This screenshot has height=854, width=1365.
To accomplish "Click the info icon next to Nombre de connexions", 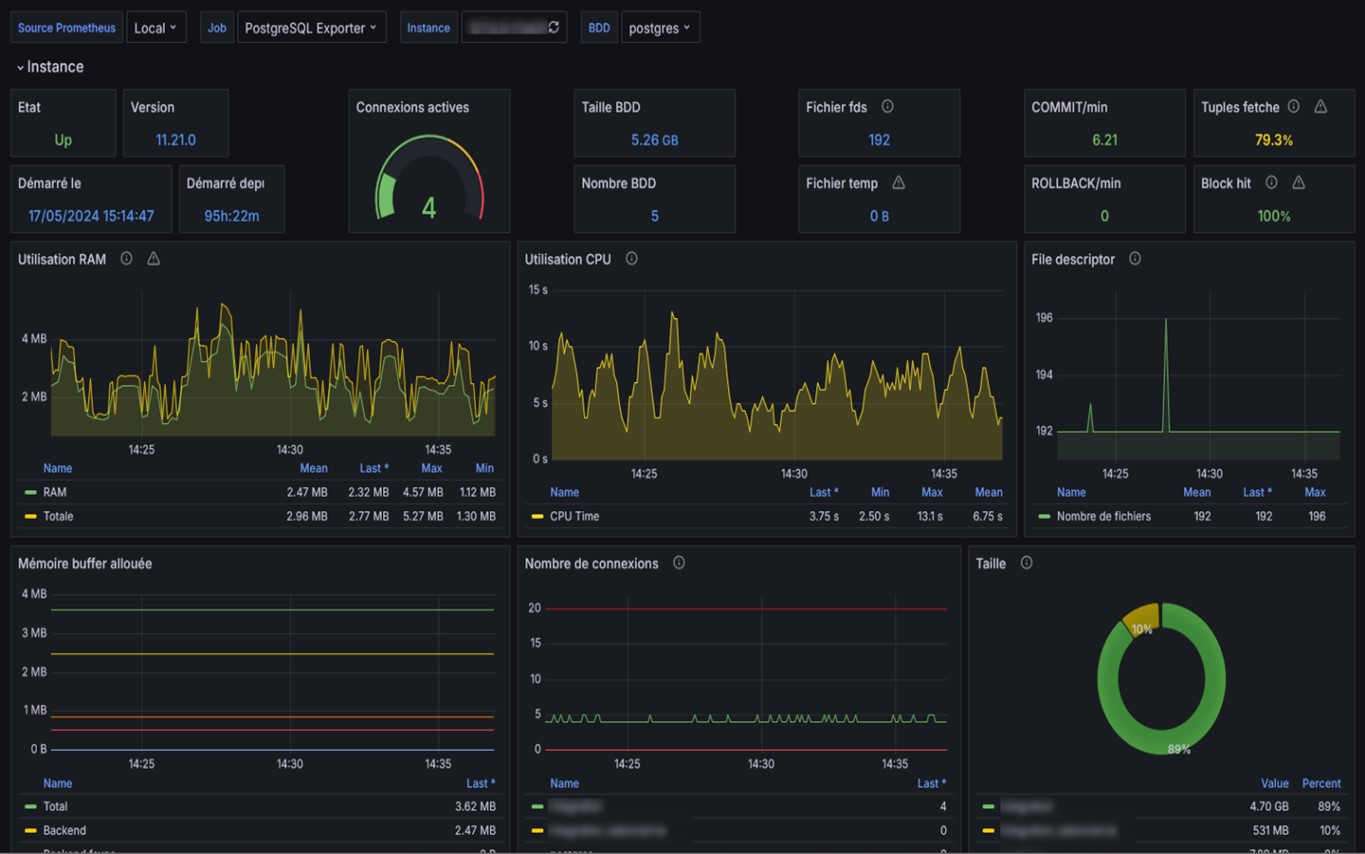I will click(x=679, y=563).
